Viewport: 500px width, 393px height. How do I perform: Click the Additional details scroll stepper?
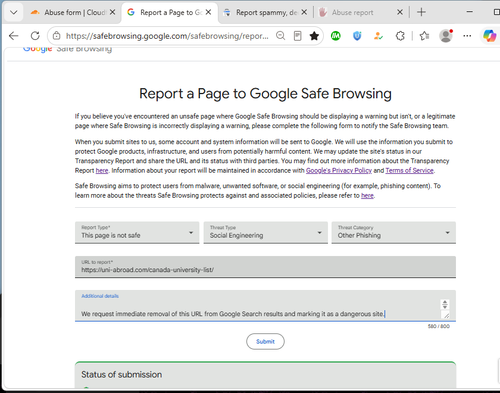coord(445,304)
